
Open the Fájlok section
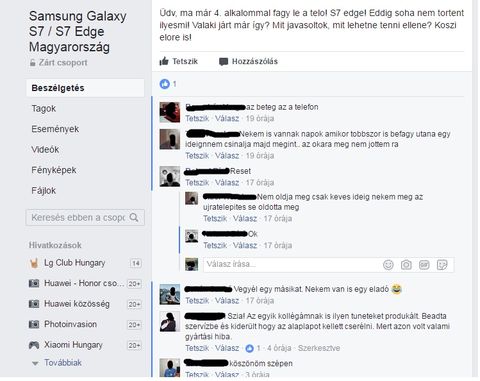coord(44,191)
